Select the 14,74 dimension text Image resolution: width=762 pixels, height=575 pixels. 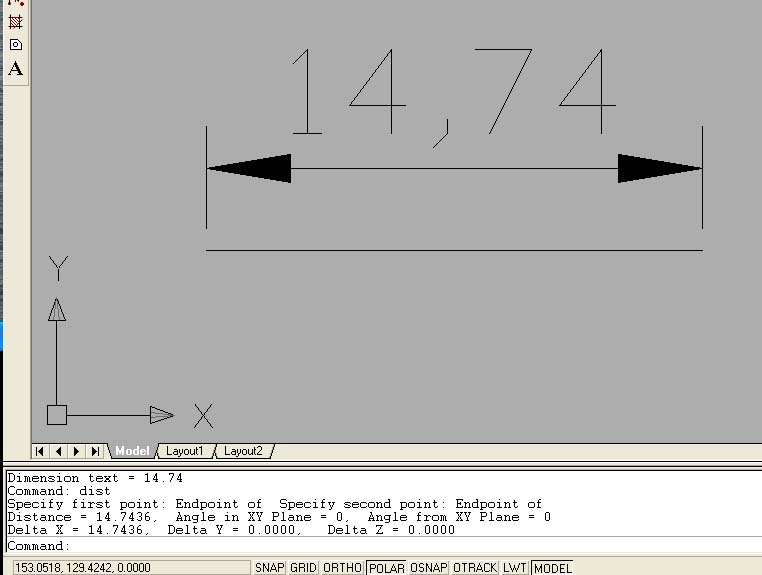coord(454,97)
